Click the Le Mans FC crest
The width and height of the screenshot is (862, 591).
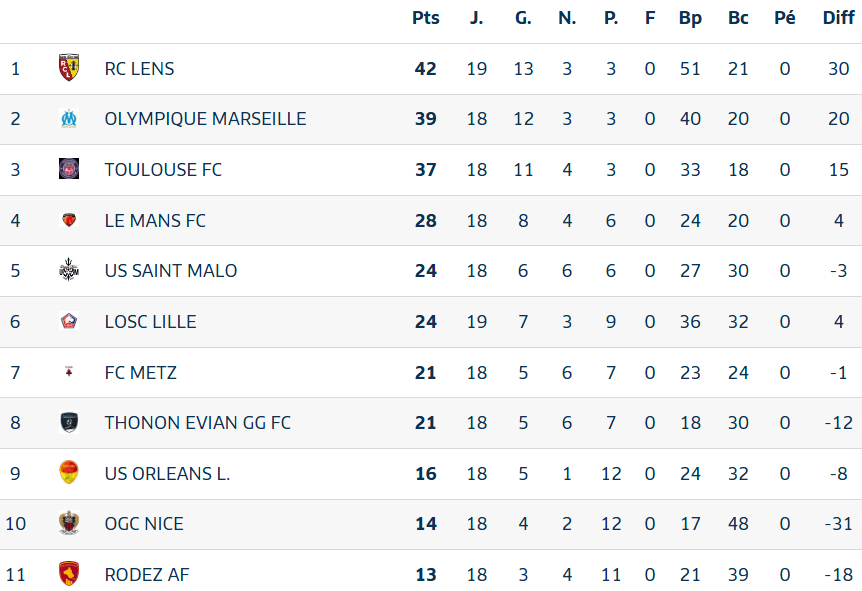(69, 220)
